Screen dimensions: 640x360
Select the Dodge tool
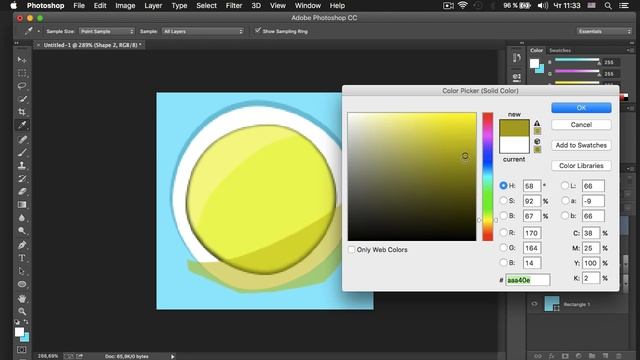pyautogui.click(x=22, y=231)
